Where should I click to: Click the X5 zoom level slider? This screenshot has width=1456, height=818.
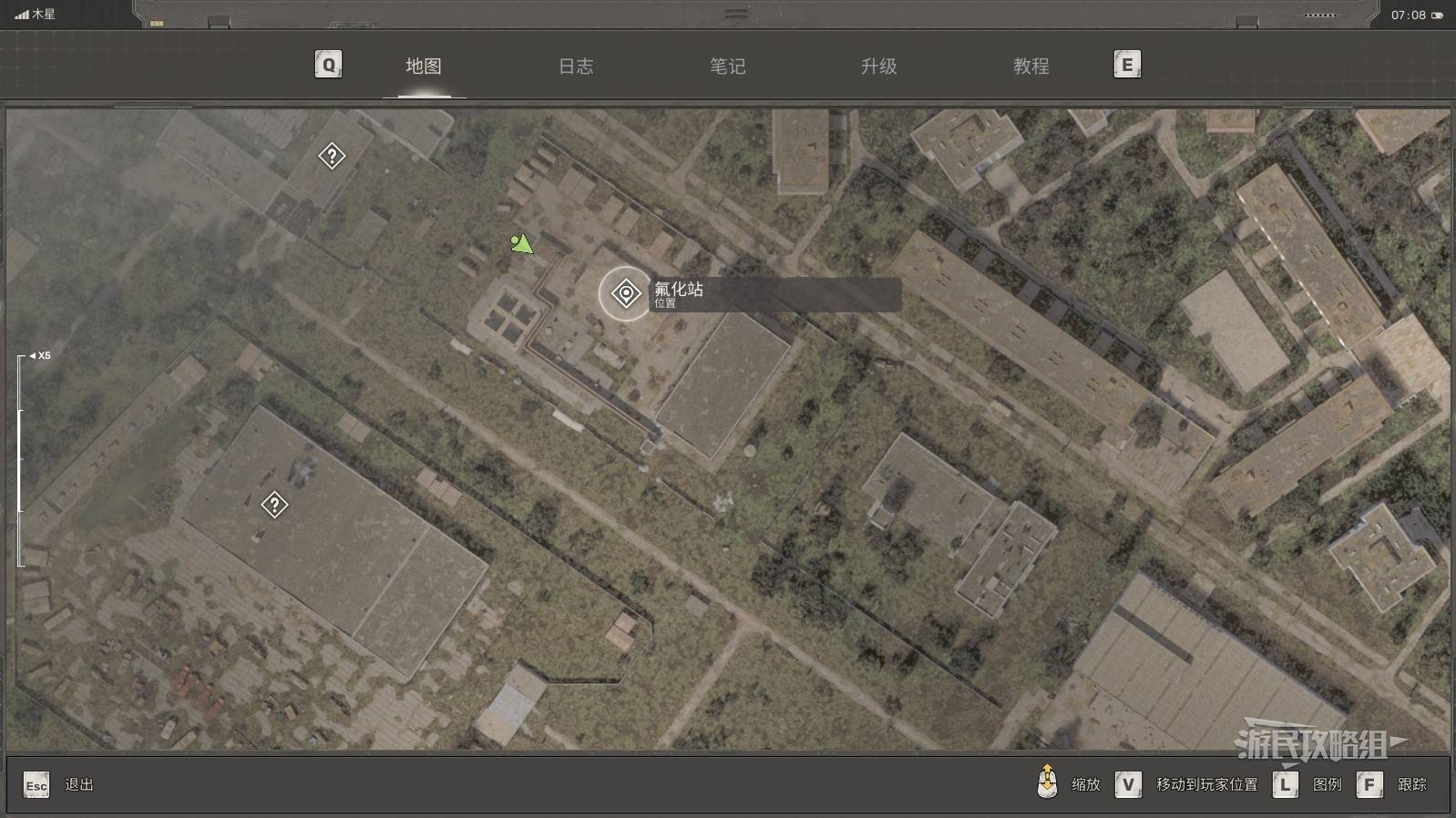click(x=21, y=460)
